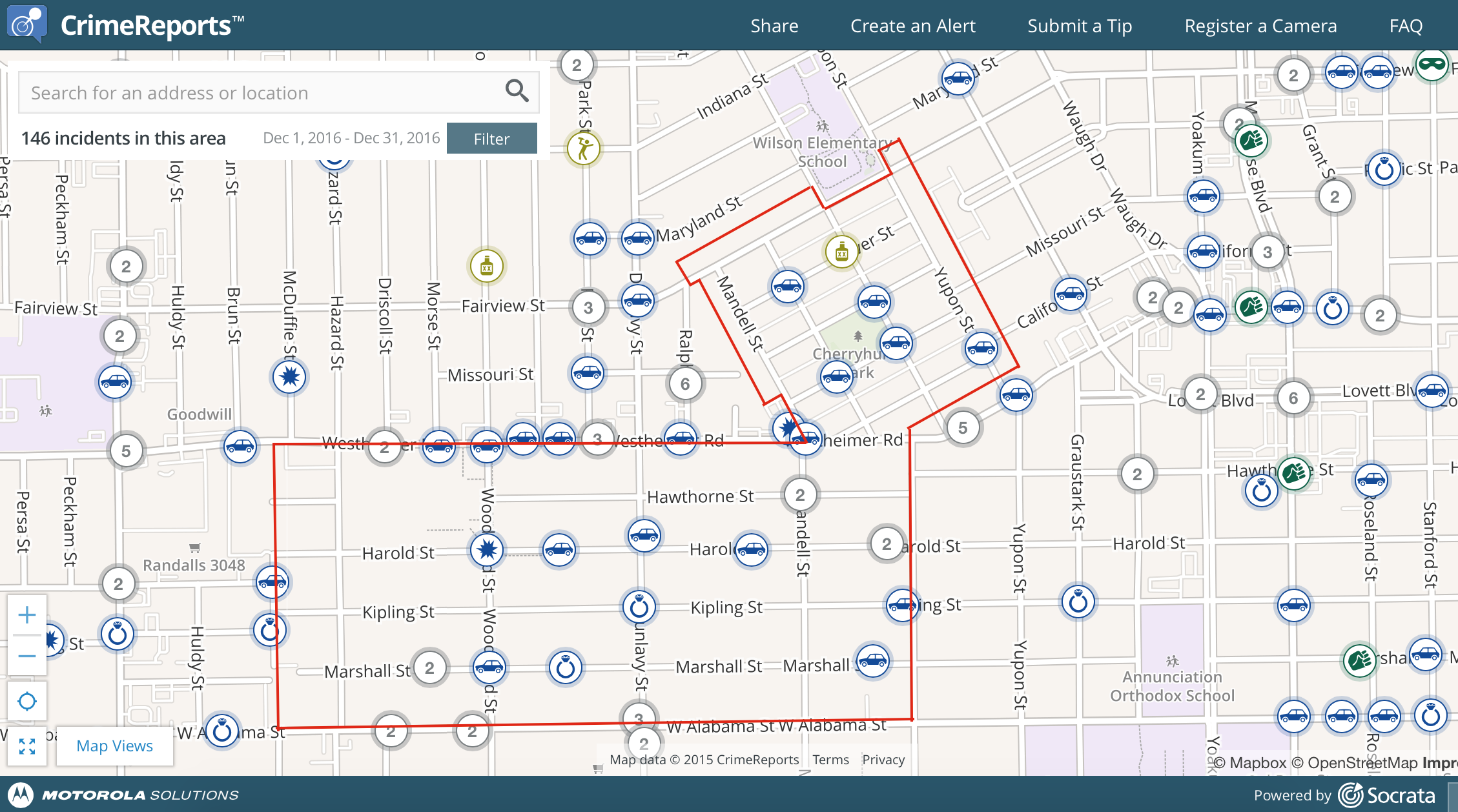Viewport: 1458px width, 812px height.
Task: Open the Terms link
Action: pos(830,760)
